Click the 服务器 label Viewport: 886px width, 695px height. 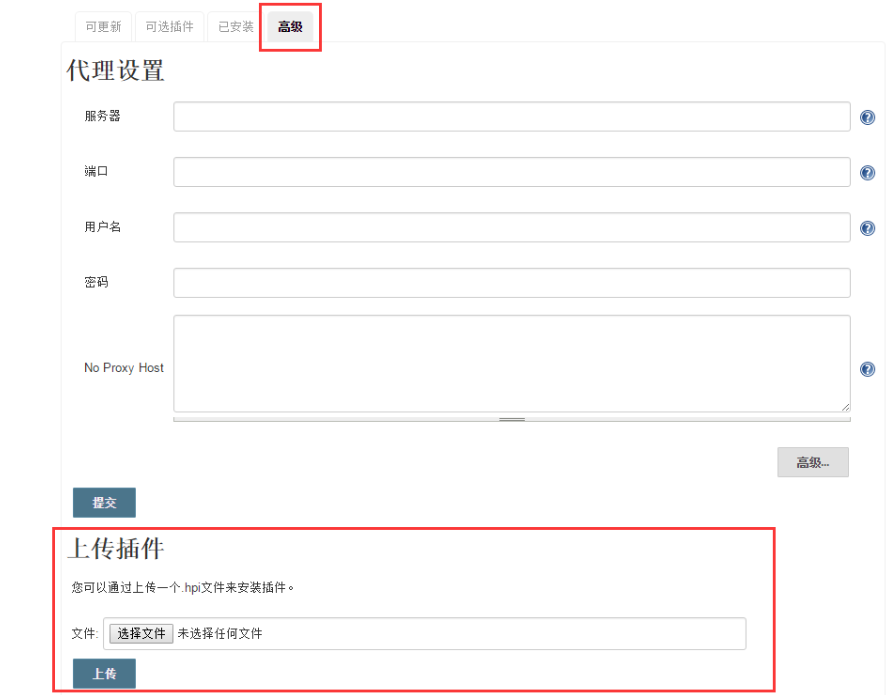(x=102, y=116)
